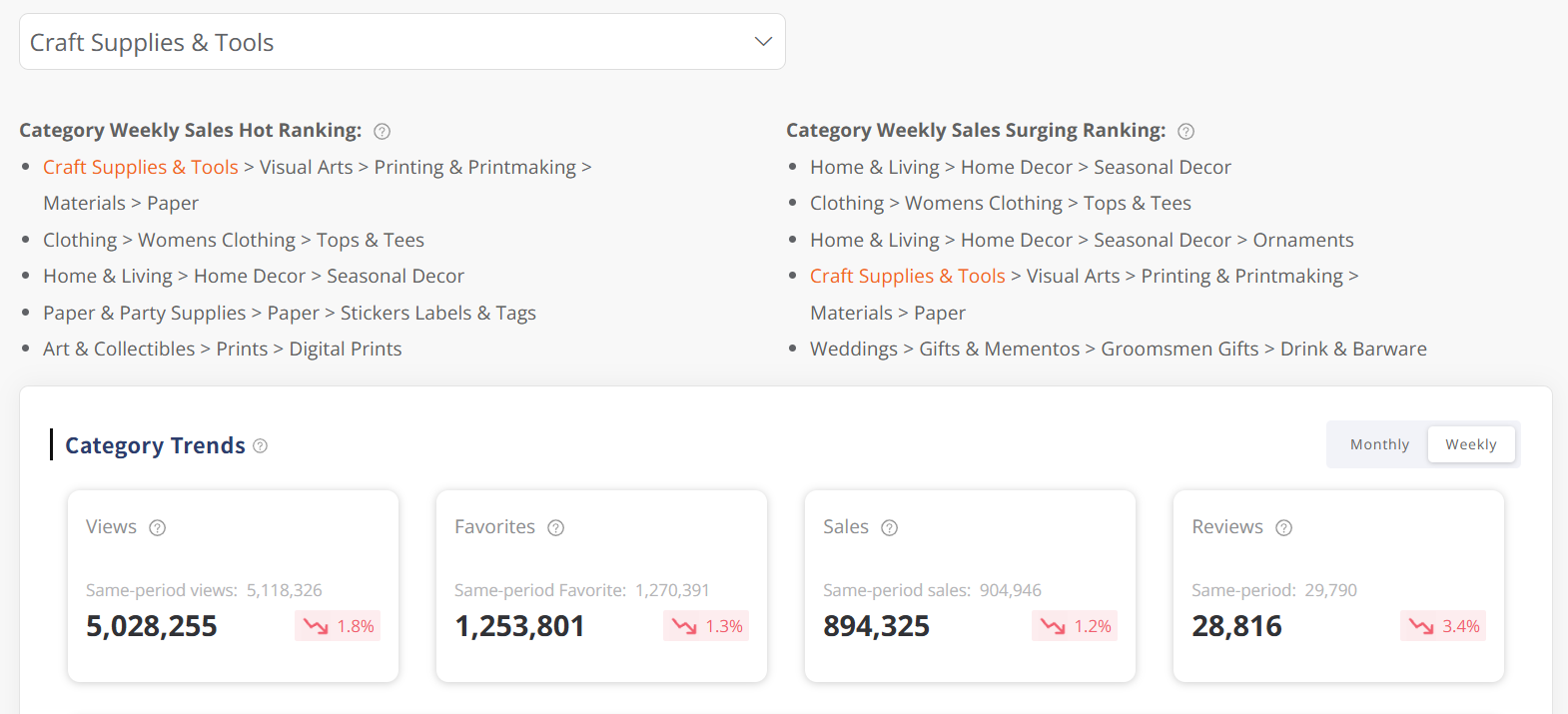Open the Views metric help icon
The image size is (1568, 714).
pyautogui.click(x=157, y=527)
